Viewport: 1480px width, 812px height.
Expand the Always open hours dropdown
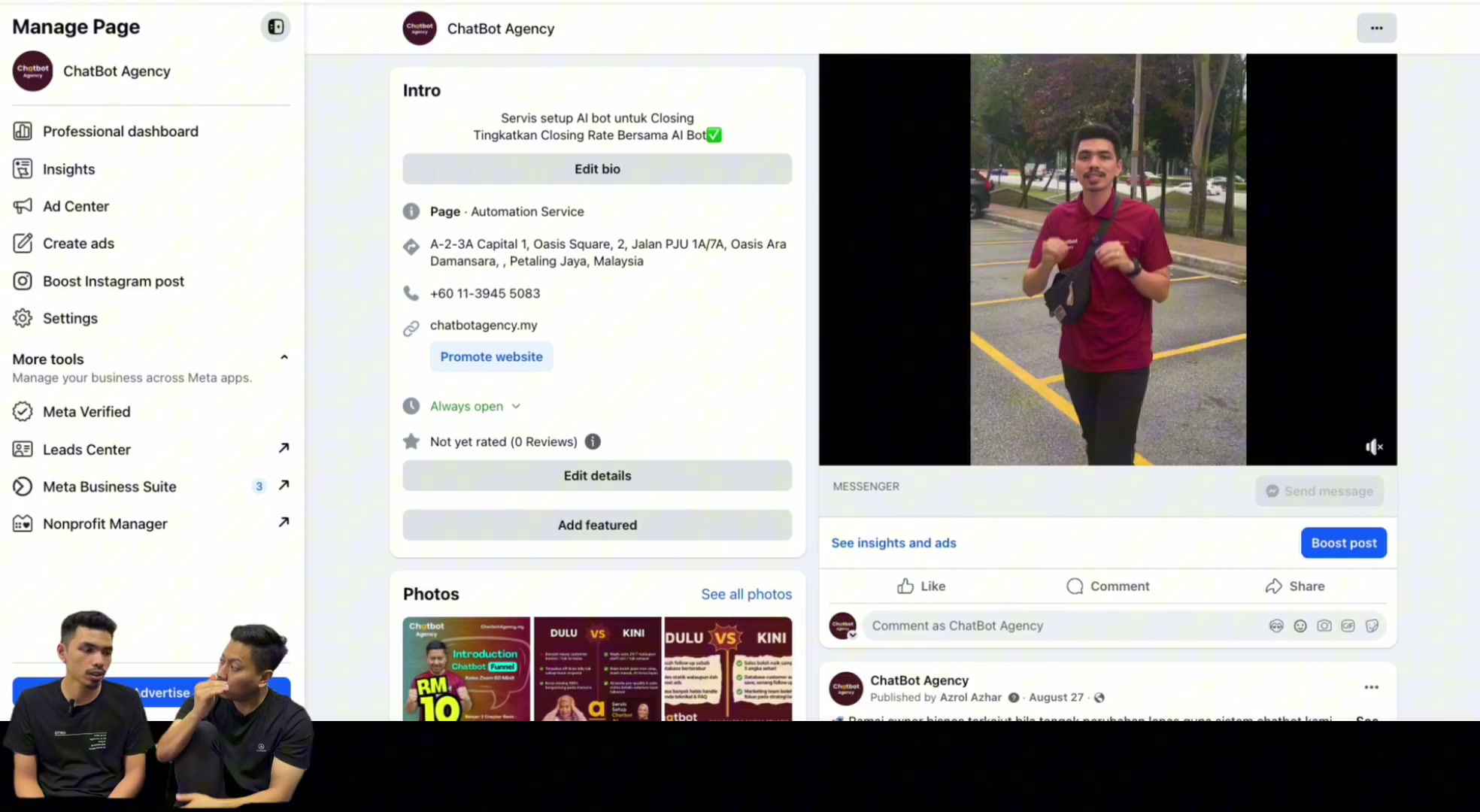(x=516, y=406)
